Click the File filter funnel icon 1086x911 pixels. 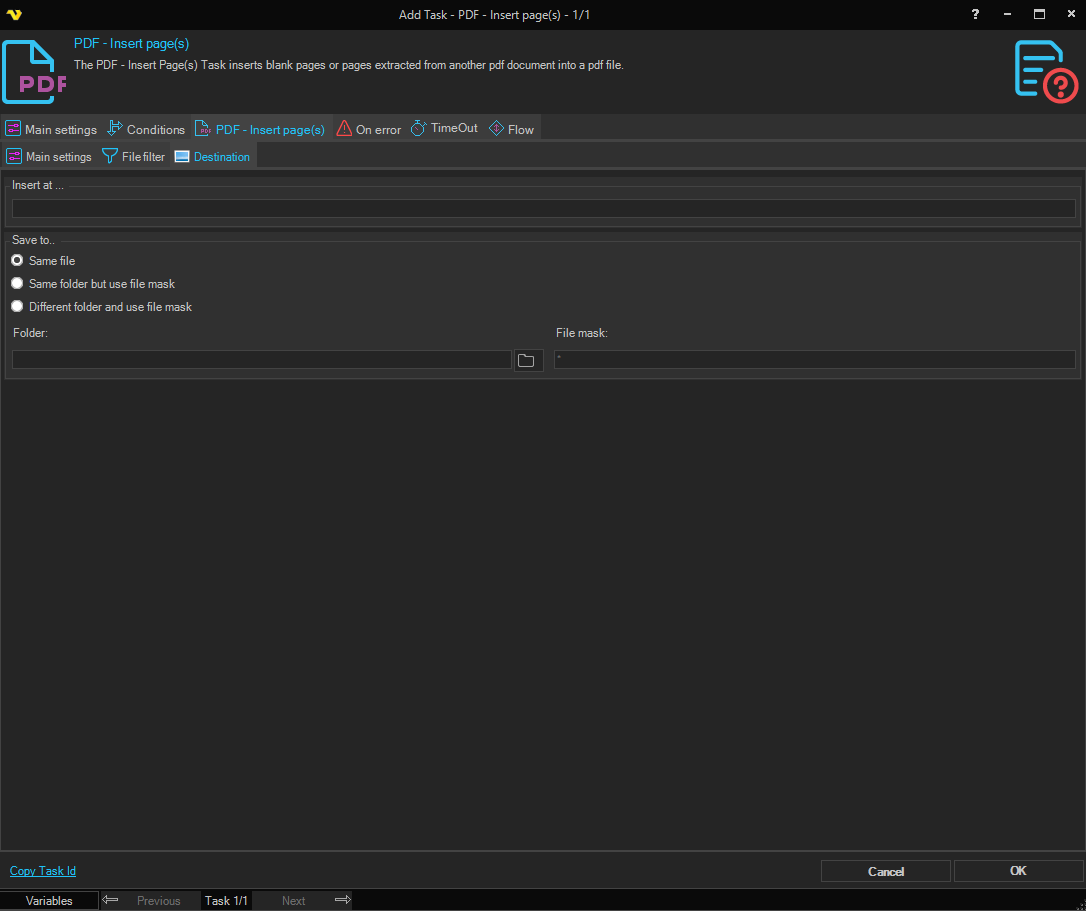(110, 157)
